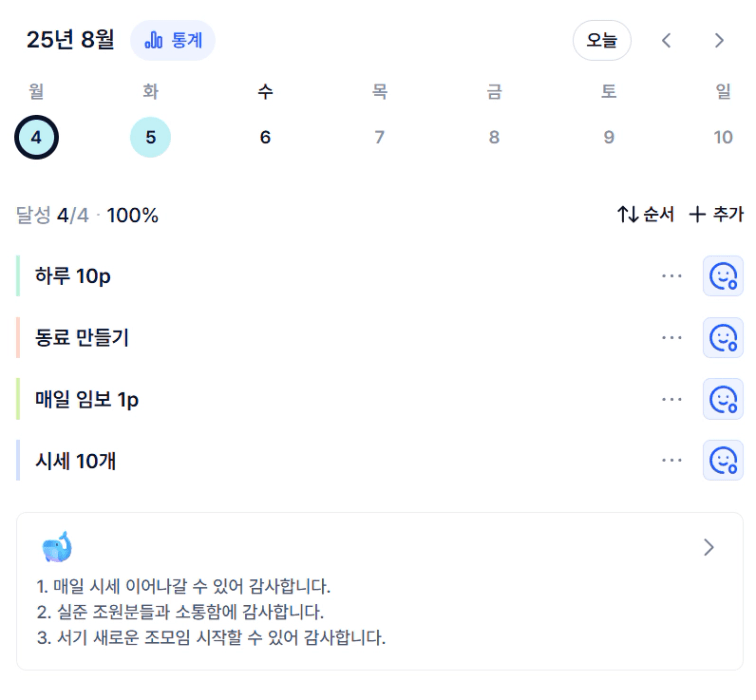Click the 순서 sort order button
756x700 pixels.
pos(646,215)
